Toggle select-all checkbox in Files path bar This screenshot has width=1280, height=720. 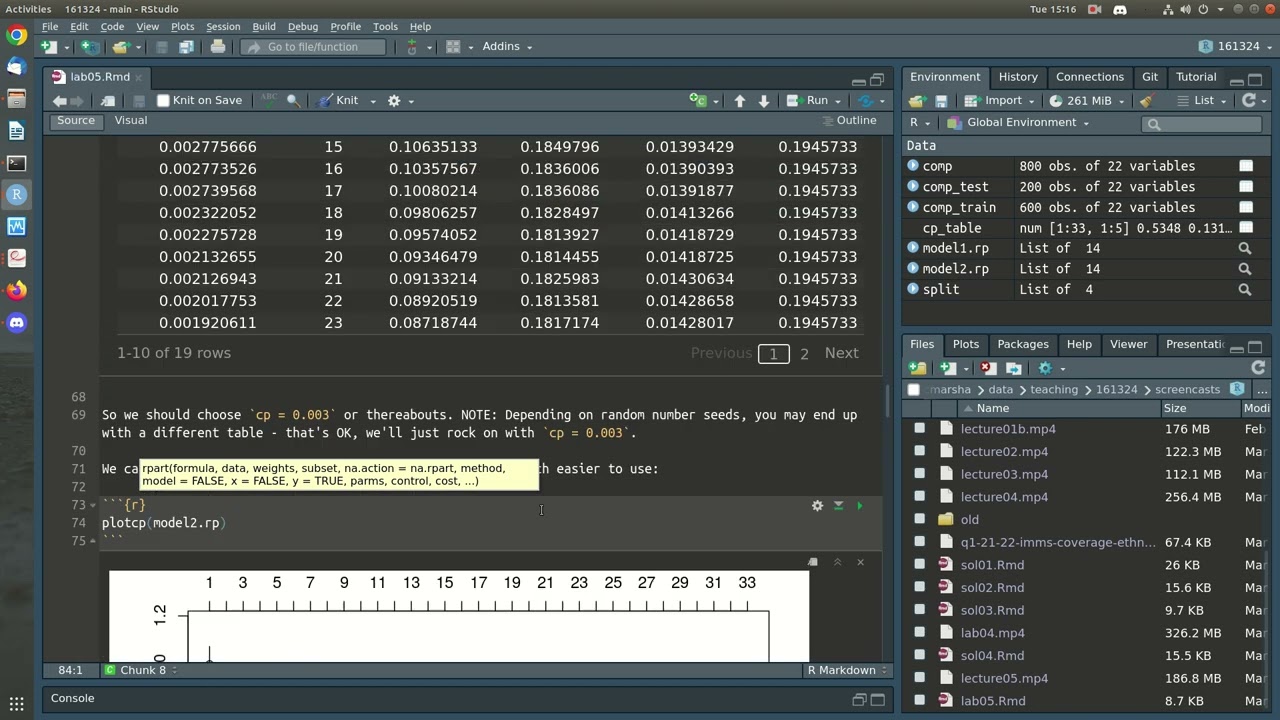click(x=913, y=390)
